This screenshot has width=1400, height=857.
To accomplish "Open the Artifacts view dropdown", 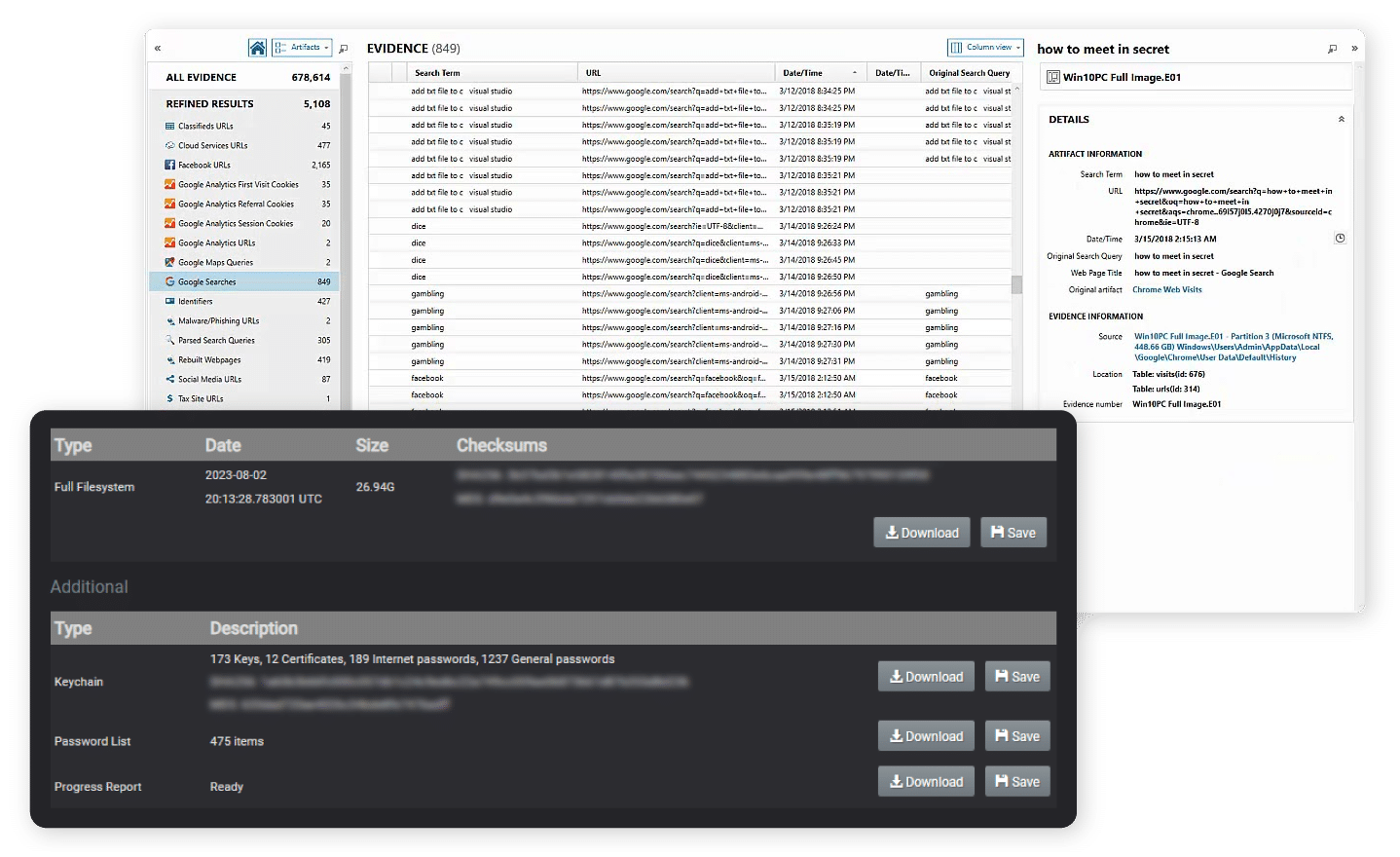I will pyautogui.click(x=301, y=48).
